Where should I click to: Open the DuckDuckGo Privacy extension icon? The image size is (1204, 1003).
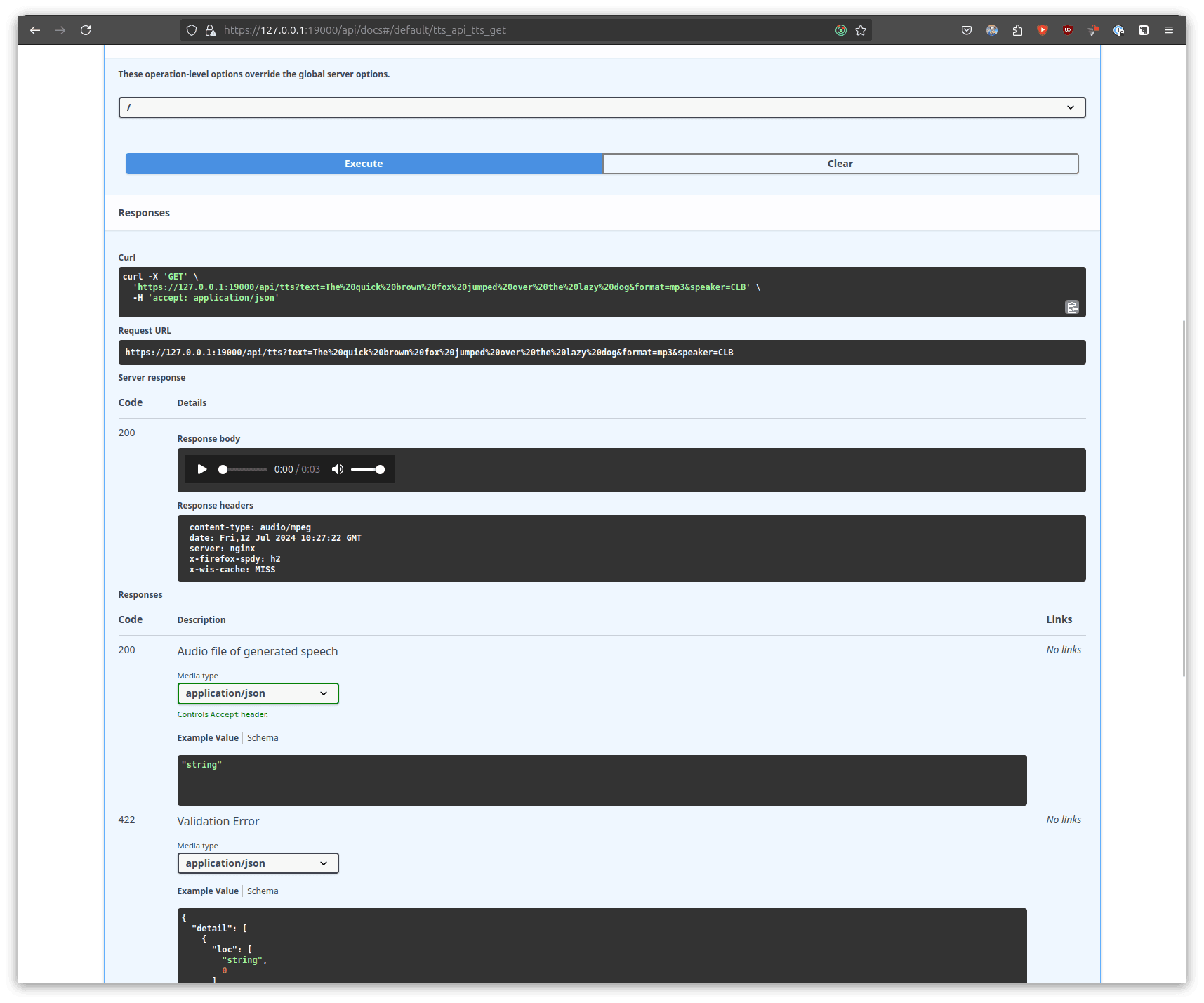1119,30
